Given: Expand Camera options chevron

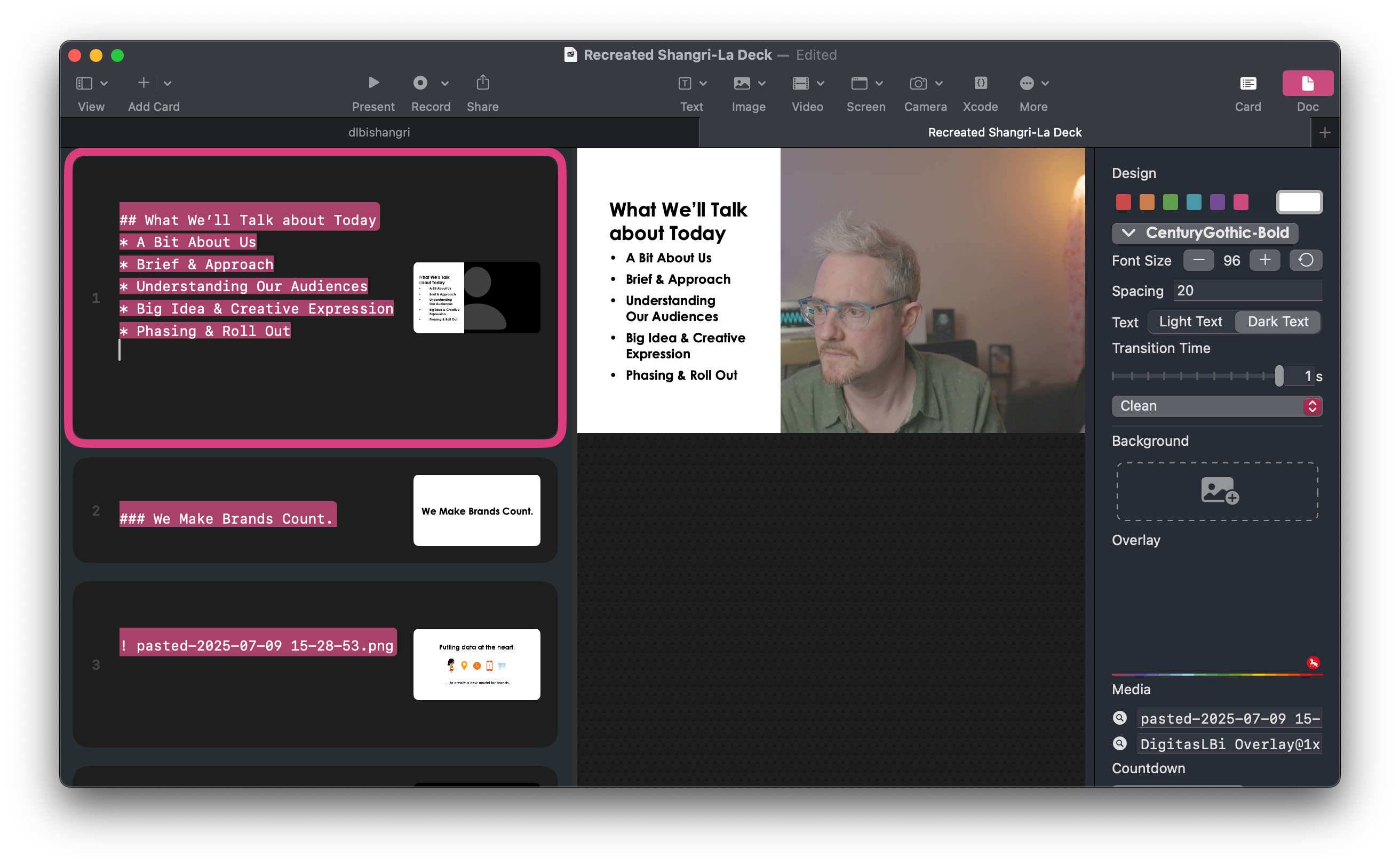Looking at the screenshot, I should [938, 84].
